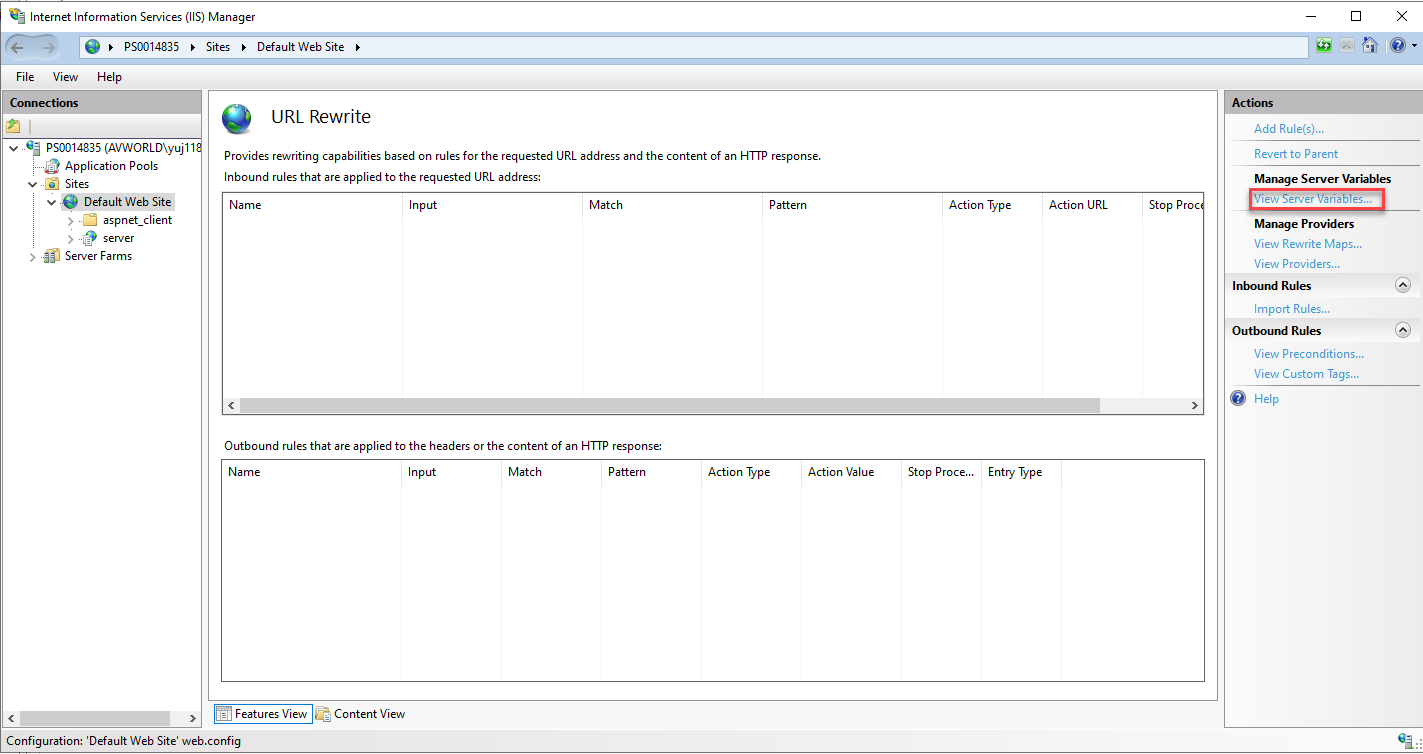The image size is (1423, 754).
Task: Click the Sites folder icon
Action: (x=53, y=184)
